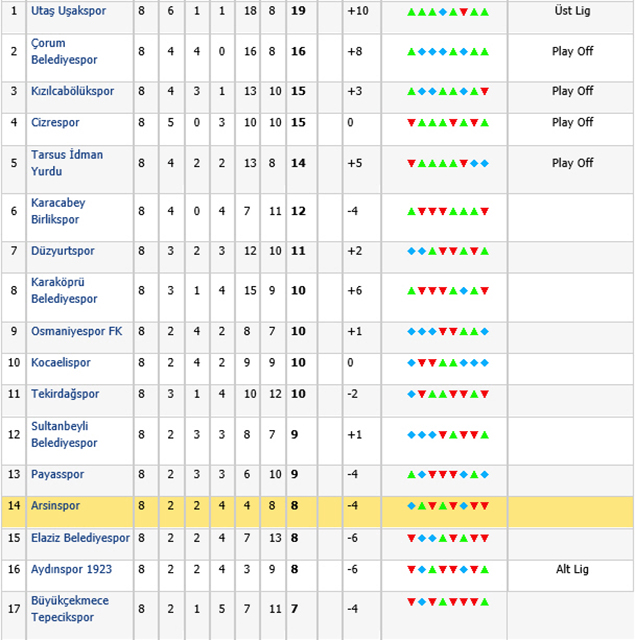
Task: Click the highlighted Arsinspor team name
Action: tap(58, 507)
